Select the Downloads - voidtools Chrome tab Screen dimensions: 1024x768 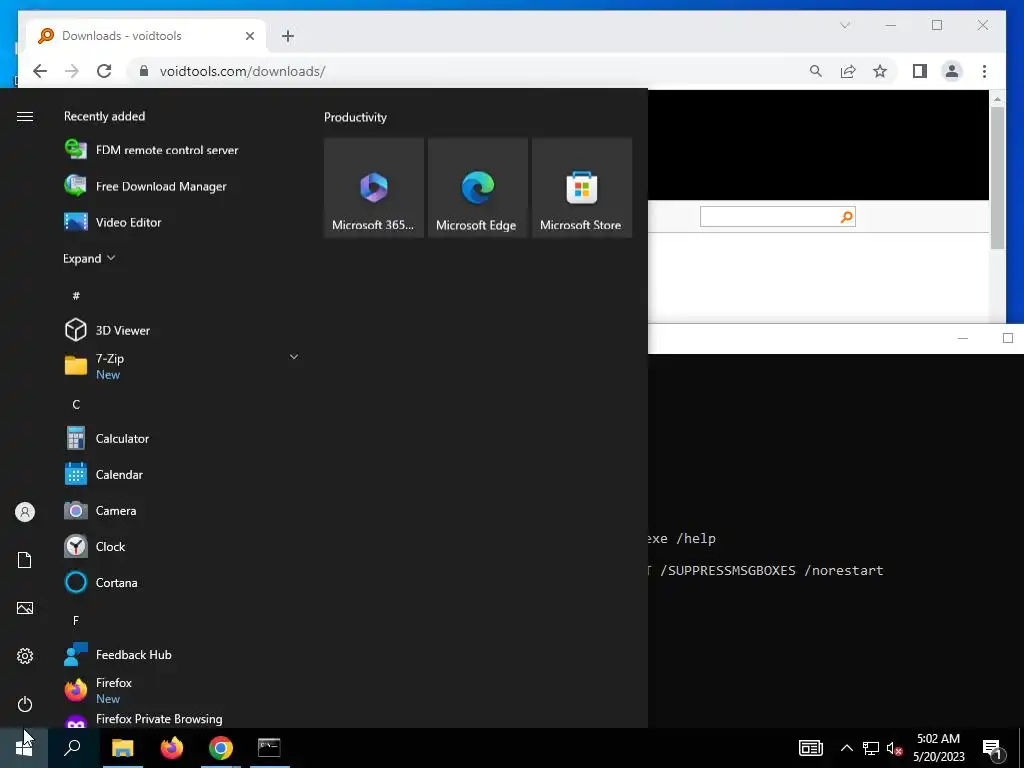click(x=145, y=36)
